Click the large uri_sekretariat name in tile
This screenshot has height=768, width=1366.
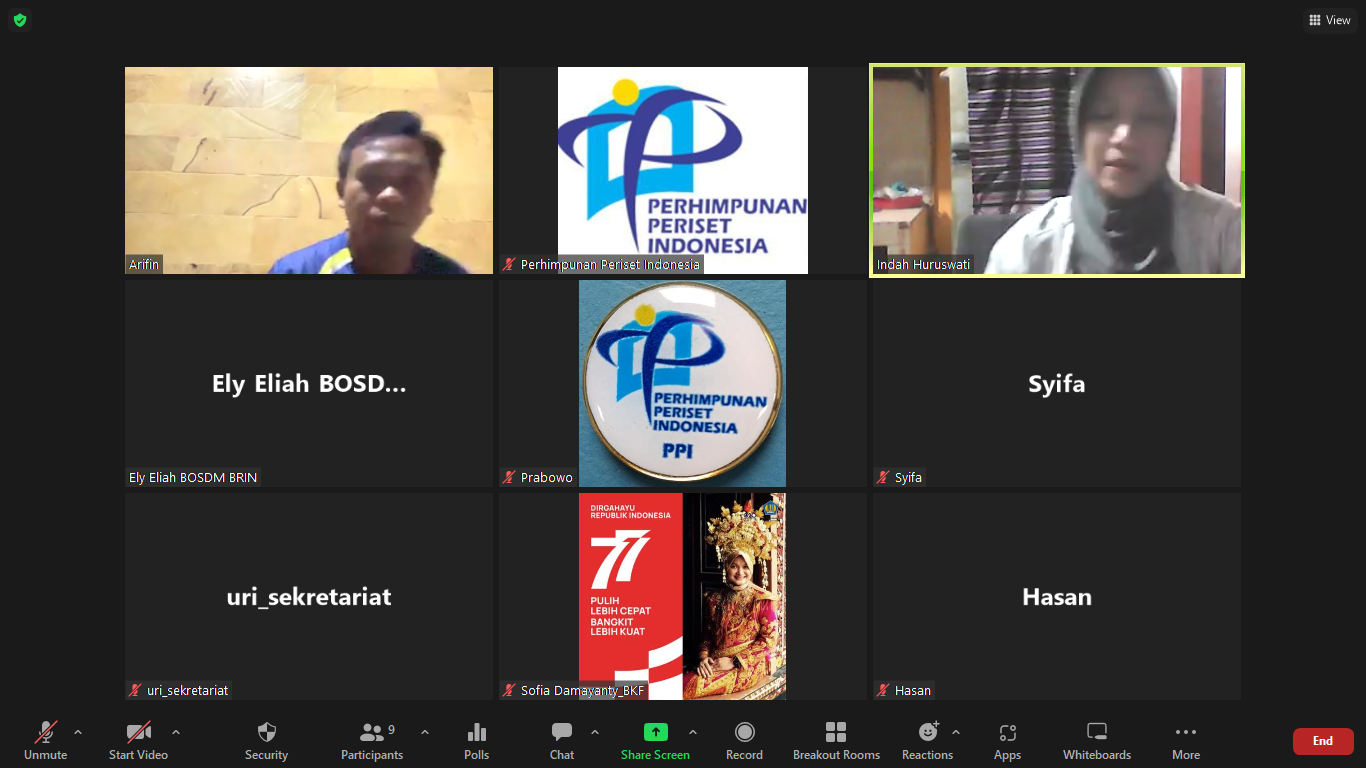click(x=309, y=597)
